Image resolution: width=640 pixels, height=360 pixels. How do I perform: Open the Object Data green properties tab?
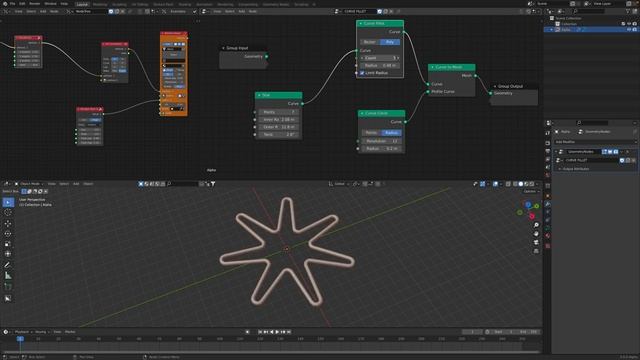coord(548,228)
